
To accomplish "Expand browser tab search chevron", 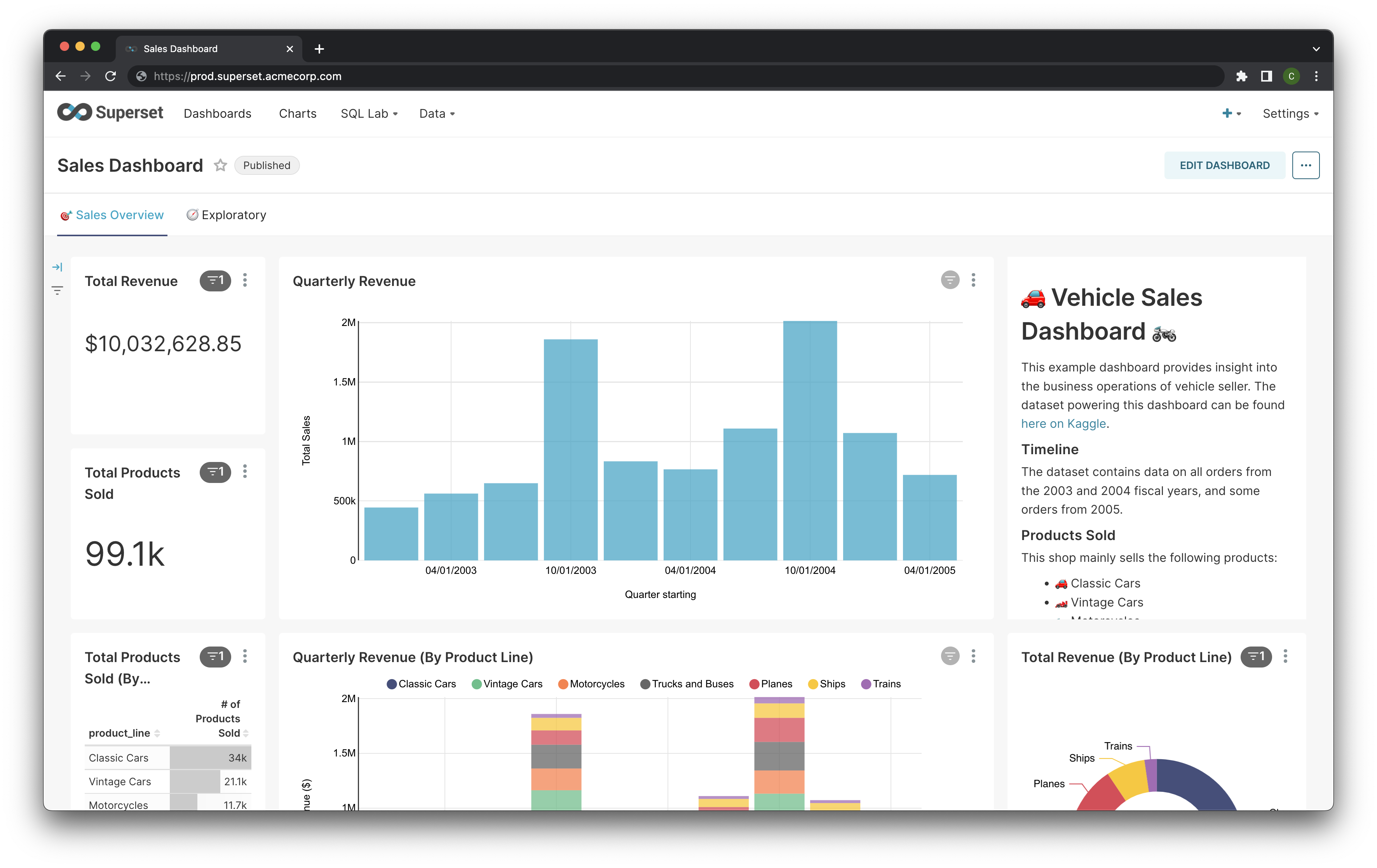I will 1316,49.
